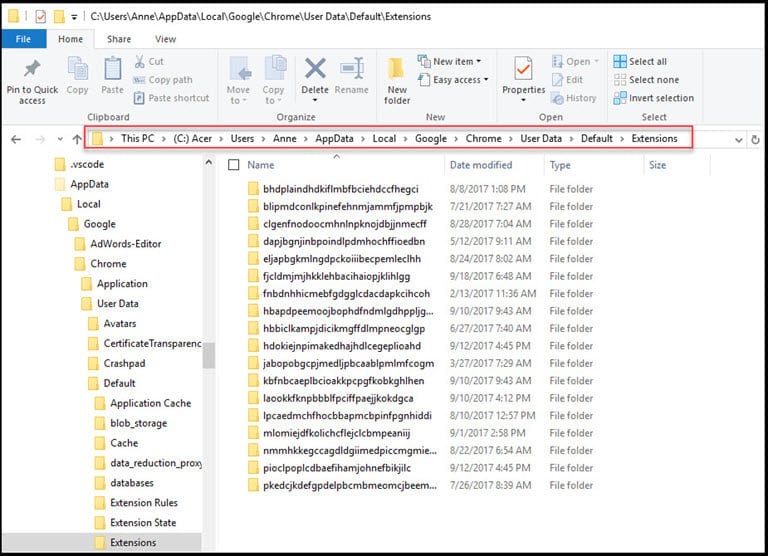Image resolution: width=768 pixels, height=556 pixels.
Task: Select folder pioclpoplcdbaefihamjohnefbikjilc
Action: click(336, 468)
